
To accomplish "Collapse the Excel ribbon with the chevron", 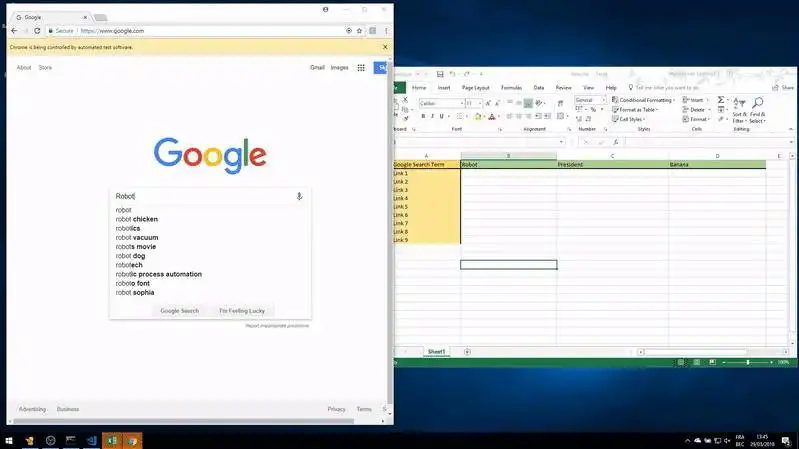I will pos(791,129).
